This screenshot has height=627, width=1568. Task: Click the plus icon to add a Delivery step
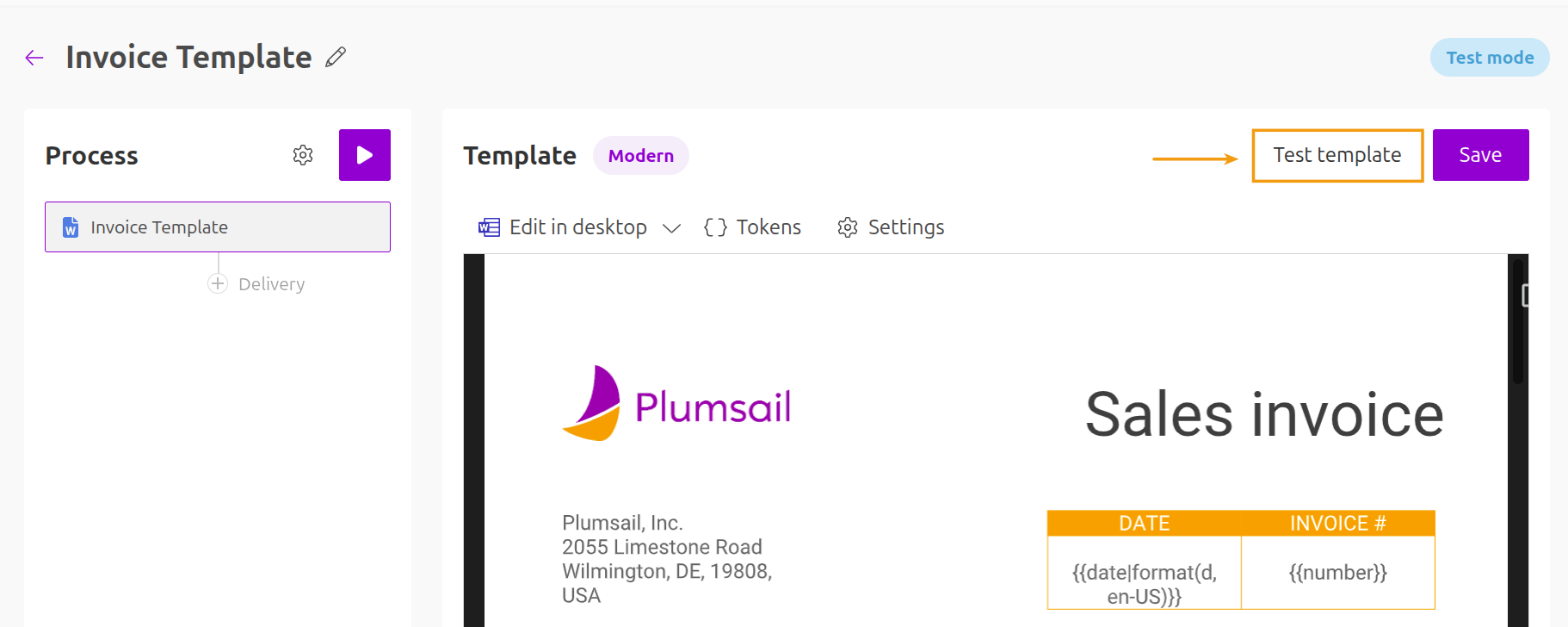point(217,282)
